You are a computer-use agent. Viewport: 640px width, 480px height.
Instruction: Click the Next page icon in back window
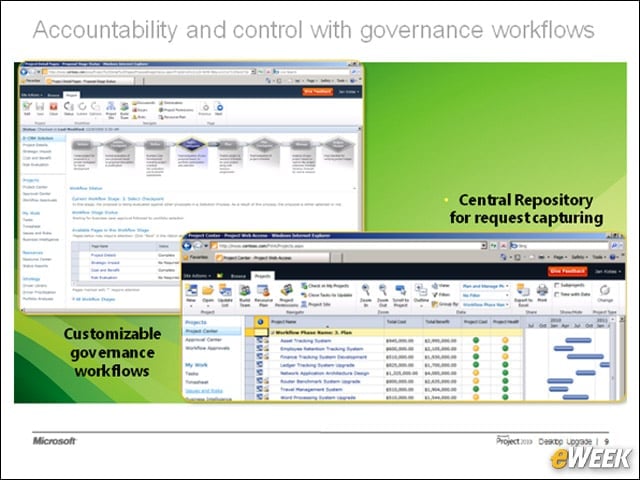(x=220, y=108)
